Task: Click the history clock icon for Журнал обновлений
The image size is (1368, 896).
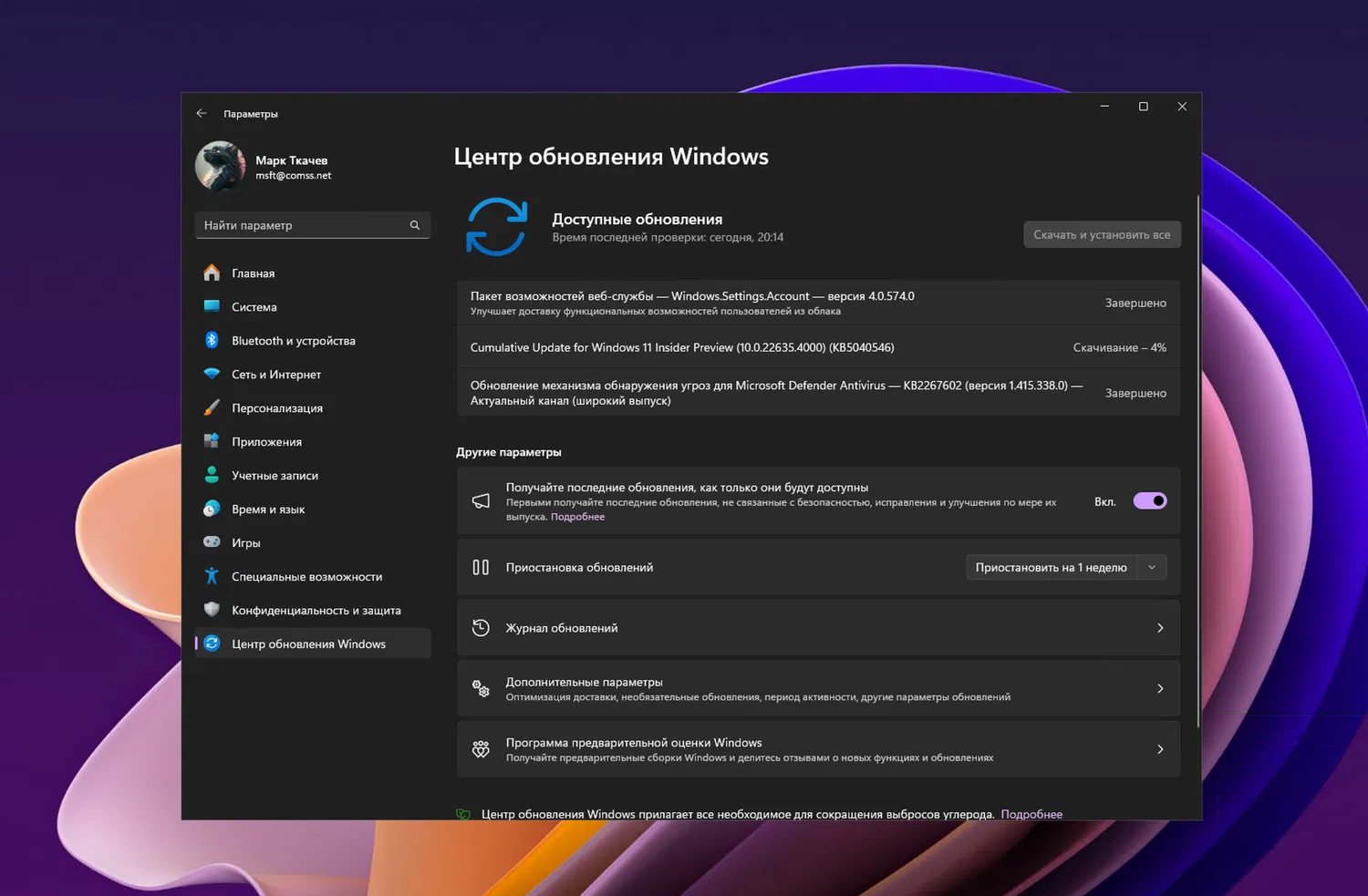Action: pos(481,628)
